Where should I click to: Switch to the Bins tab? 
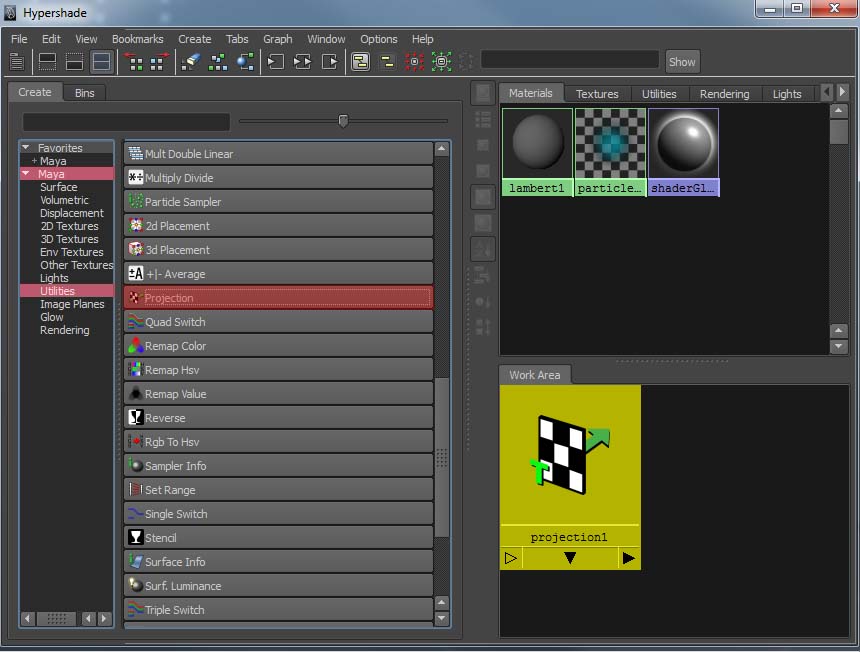click(84, 93)
